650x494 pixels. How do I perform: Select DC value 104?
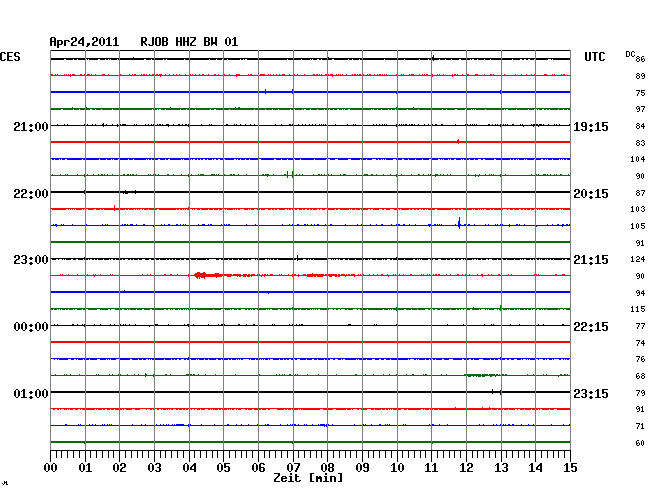pyautogui.click(x=638, y=159)
